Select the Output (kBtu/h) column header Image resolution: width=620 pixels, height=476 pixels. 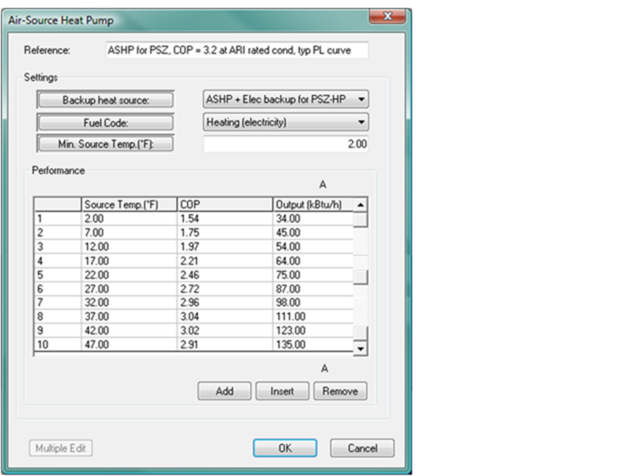click(312, 204)
